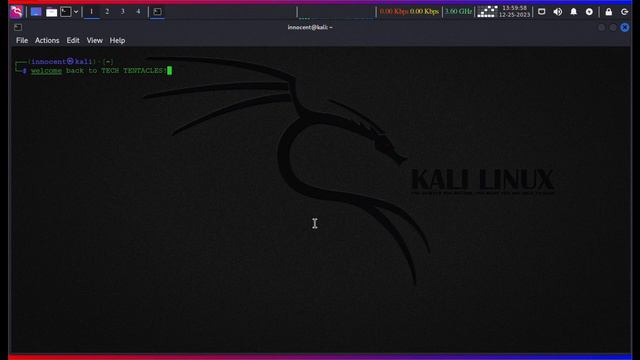Click the 3.60 GHz CPU frequency indicator
Viewport: 640px width, 360px height.
tap(458, 11)
